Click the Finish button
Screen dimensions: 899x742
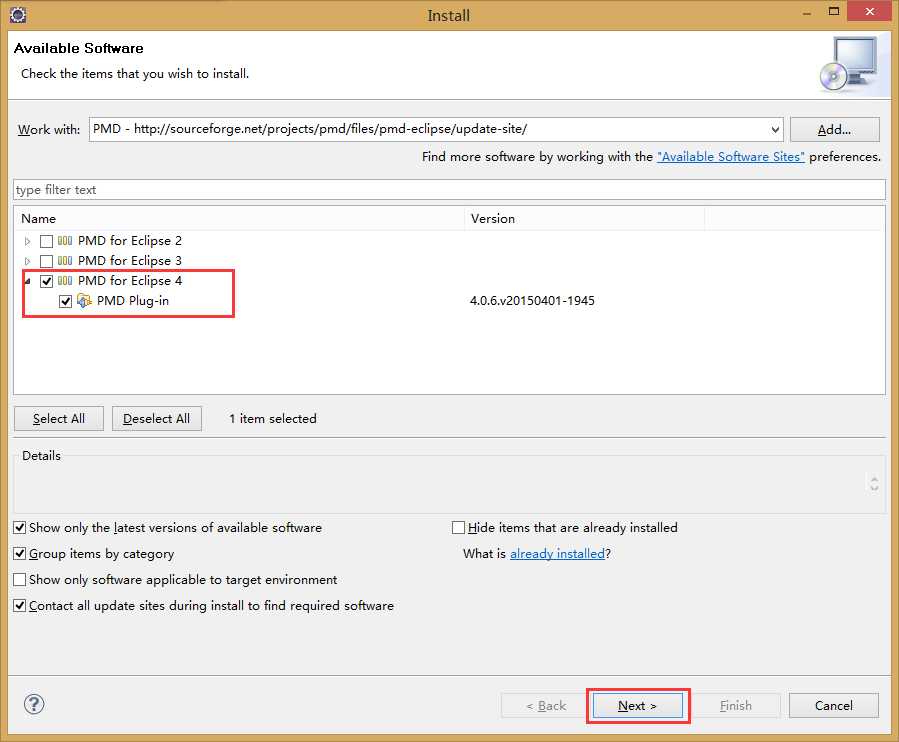[x=736, y=706]
